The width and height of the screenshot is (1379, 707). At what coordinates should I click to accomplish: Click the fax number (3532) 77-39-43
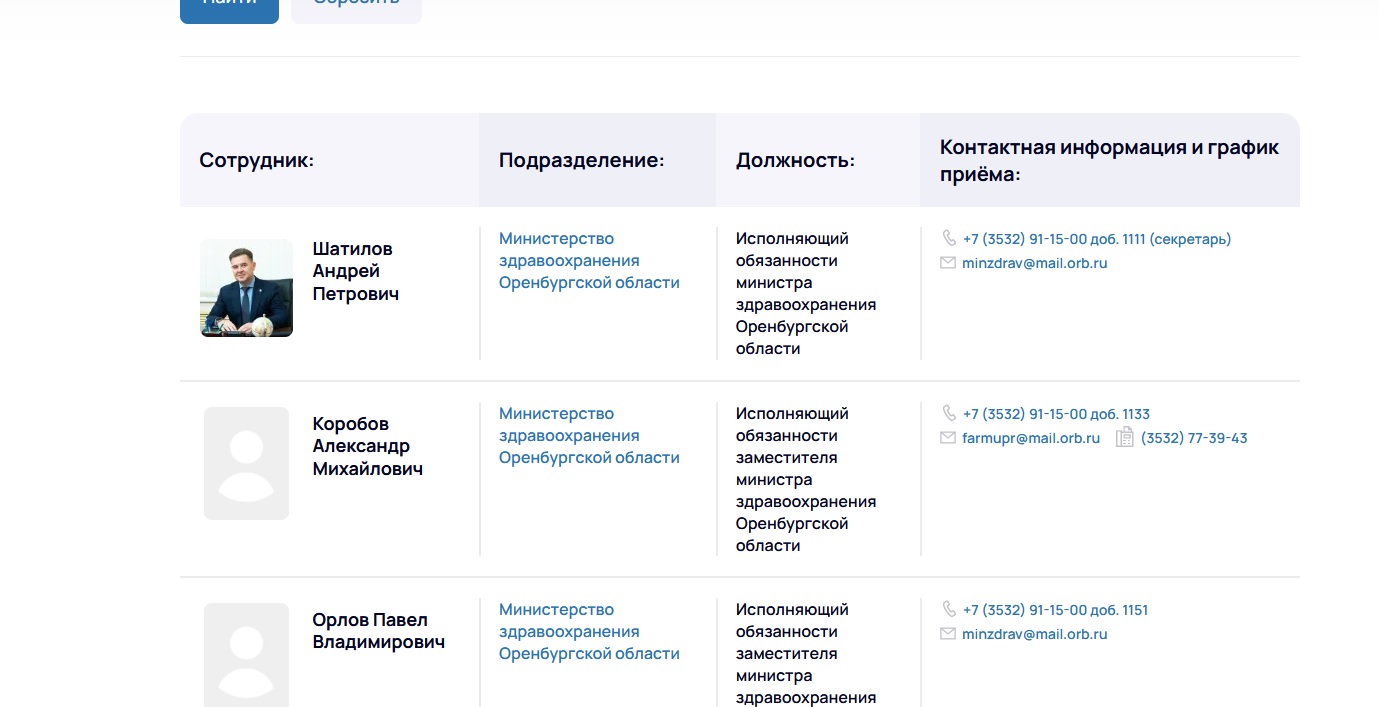(x=1193, y=438)
